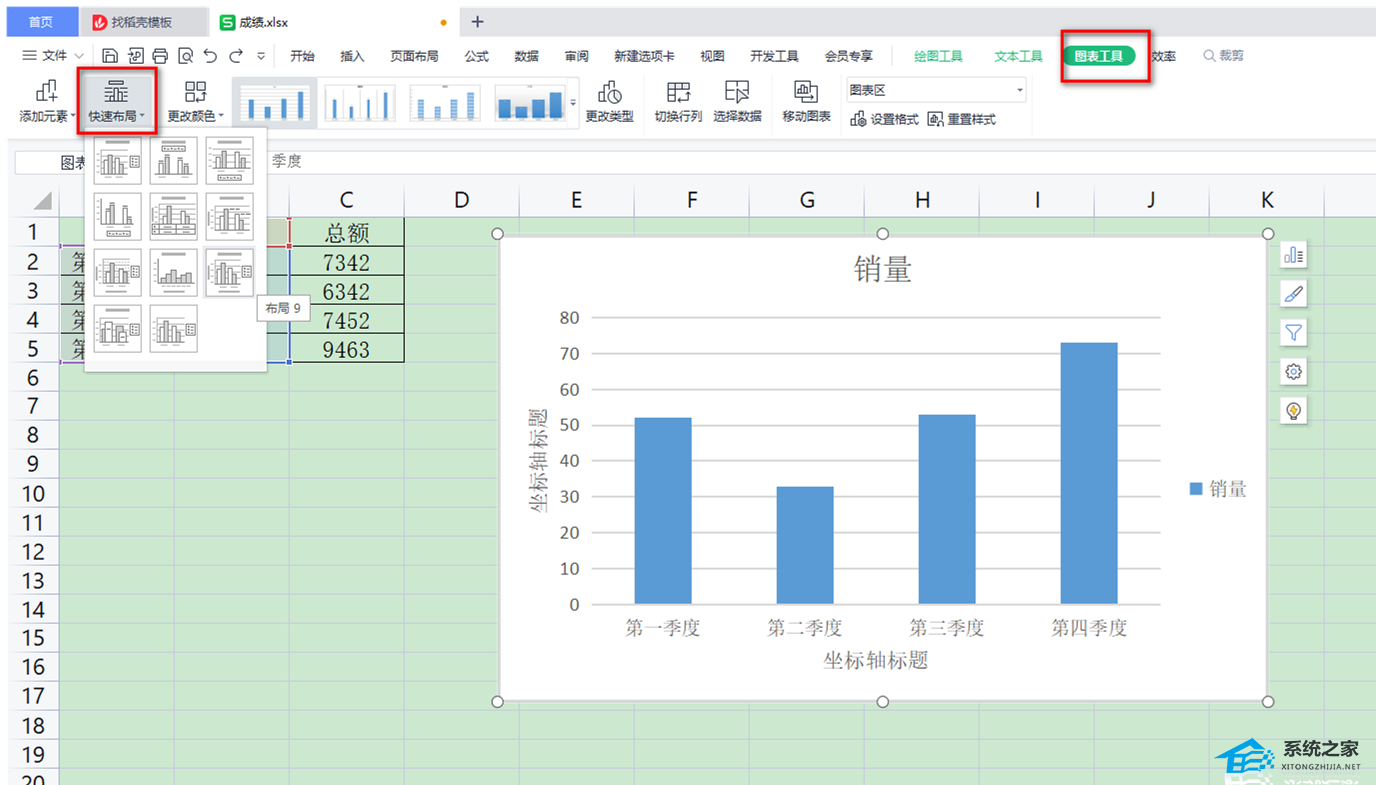Open Print Preview from quick access toolbar

pyautogui.click(x=185, y=56)
